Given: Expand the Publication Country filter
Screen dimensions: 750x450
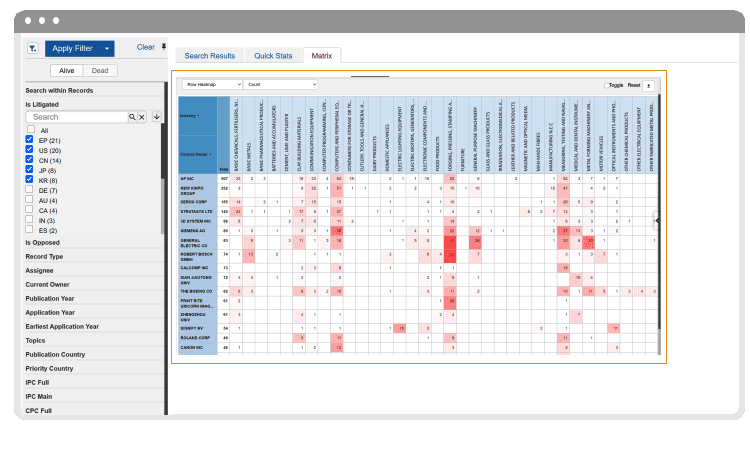Looking at the screenshot, I should click(55, 354).
